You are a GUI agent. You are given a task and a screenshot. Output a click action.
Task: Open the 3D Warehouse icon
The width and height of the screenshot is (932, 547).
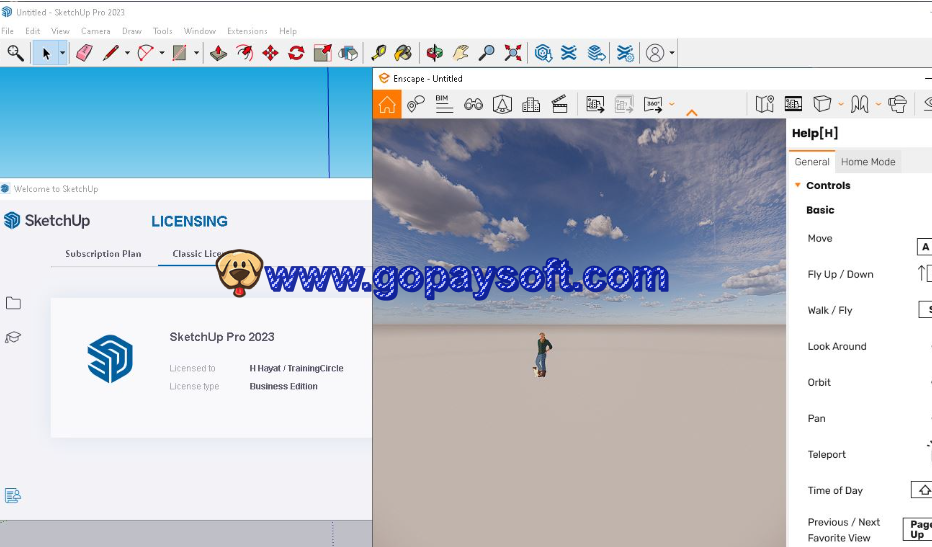pyautogui.click(x=543, y=53)
